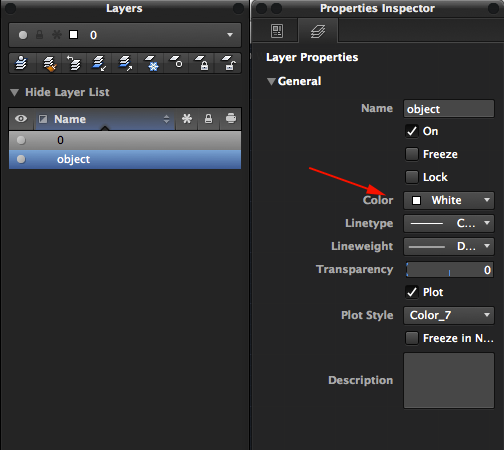Click the Freeze Layer snowflake toolbar icon
This screenshot has width=504, height=450.
click(x=152, y=63)
